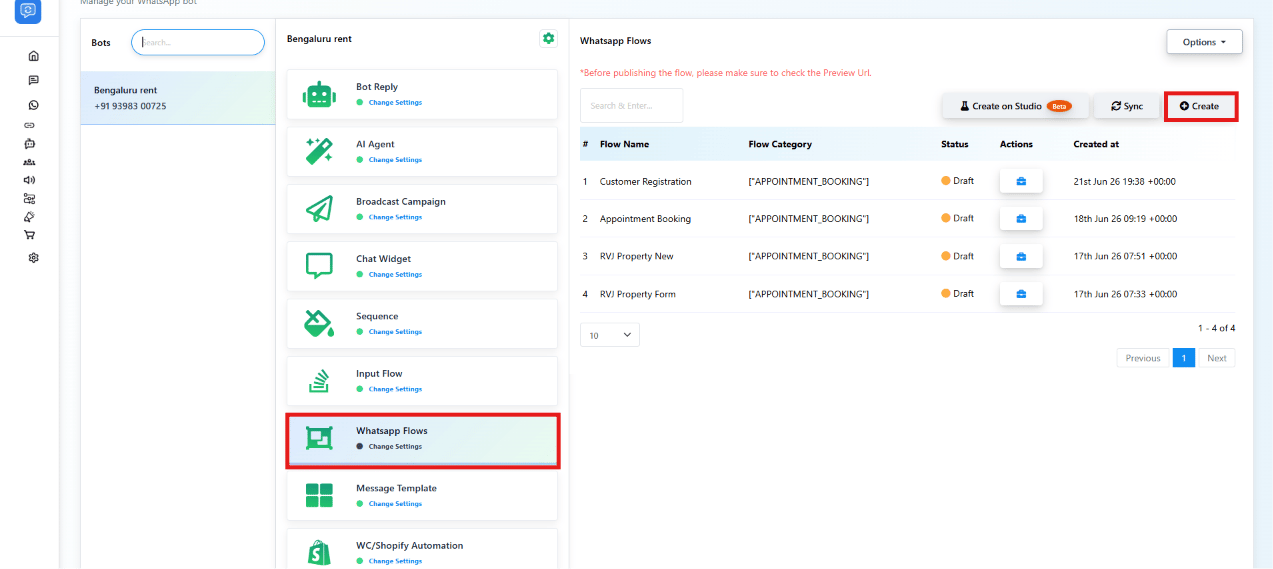Click Change Settings under Chat Widget
The width and height of the screenshot is (1273, 569).
click(x=395, y=274)
